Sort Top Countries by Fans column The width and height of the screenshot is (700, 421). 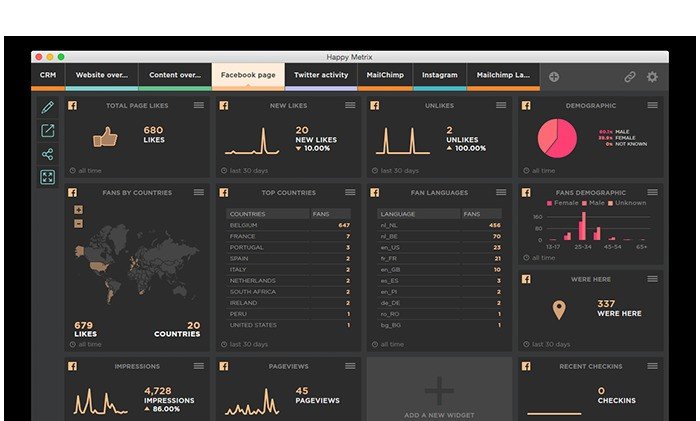click(x=330, y=214)
